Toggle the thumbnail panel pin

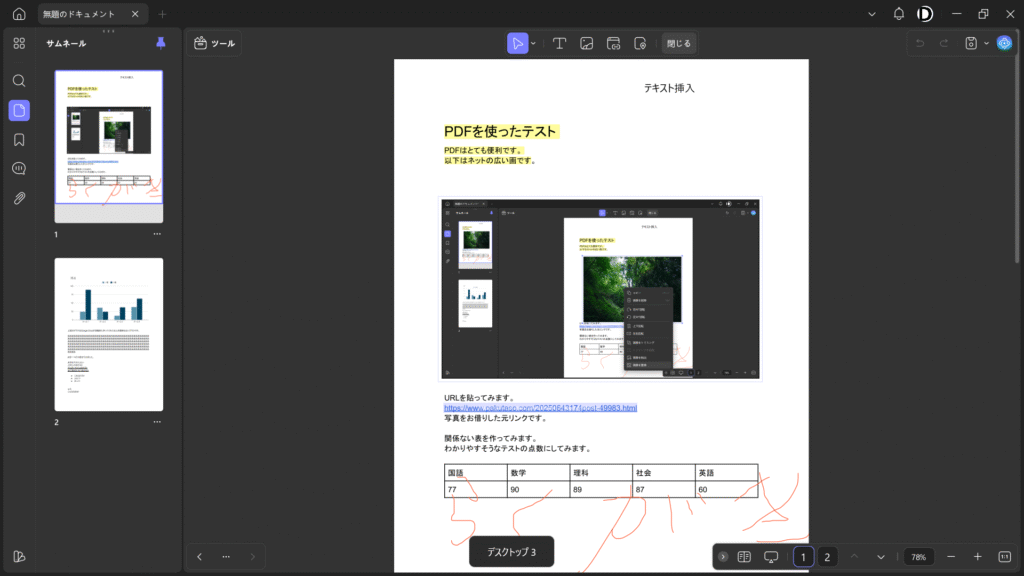(161, 43)
